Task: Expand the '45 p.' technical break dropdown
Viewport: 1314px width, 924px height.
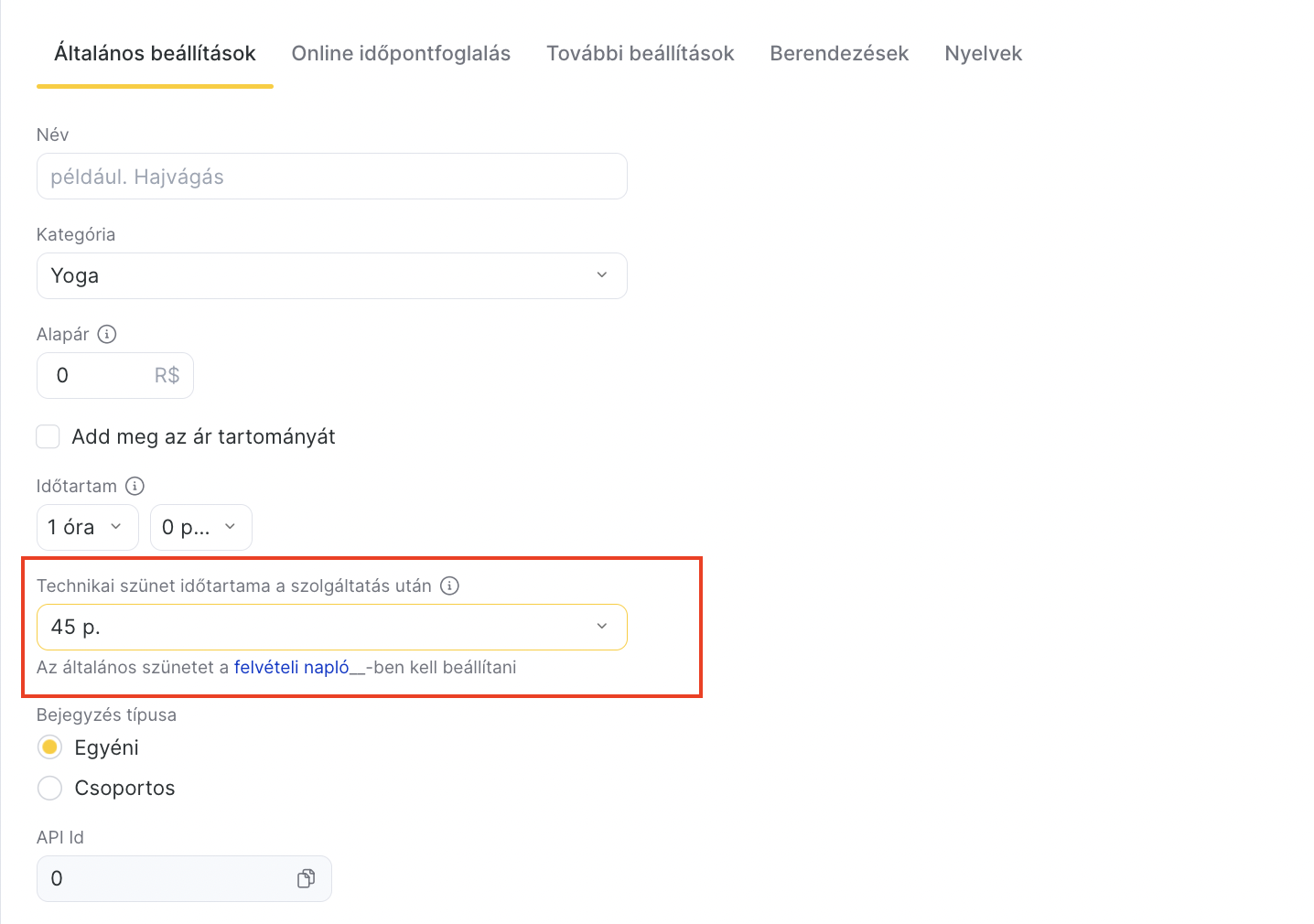Action: click(331, 627)
